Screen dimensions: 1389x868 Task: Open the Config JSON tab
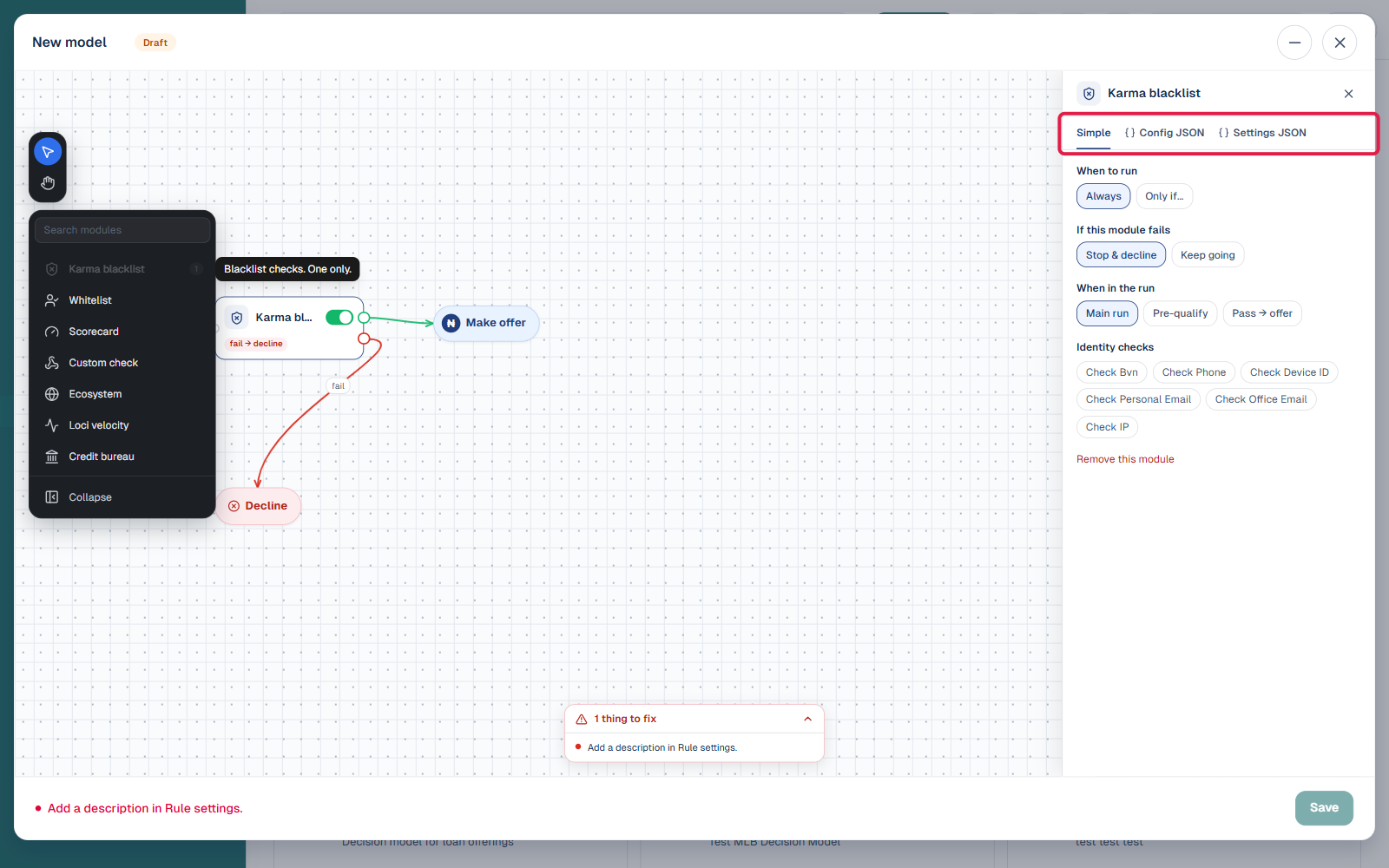(1164, 133)
